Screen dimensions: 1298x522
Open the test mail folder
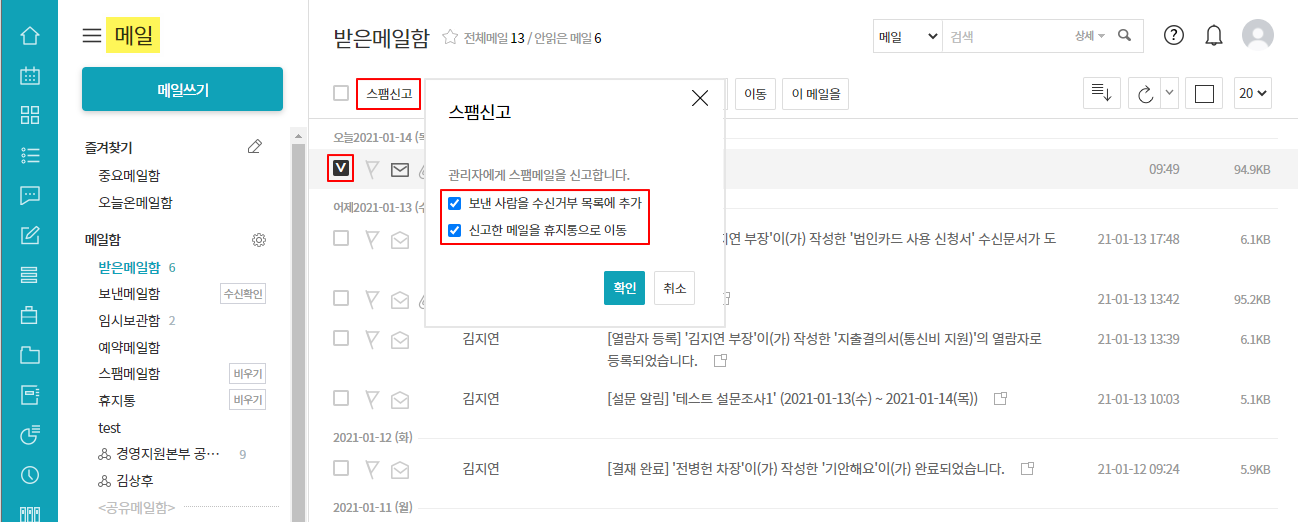(109, 427)
